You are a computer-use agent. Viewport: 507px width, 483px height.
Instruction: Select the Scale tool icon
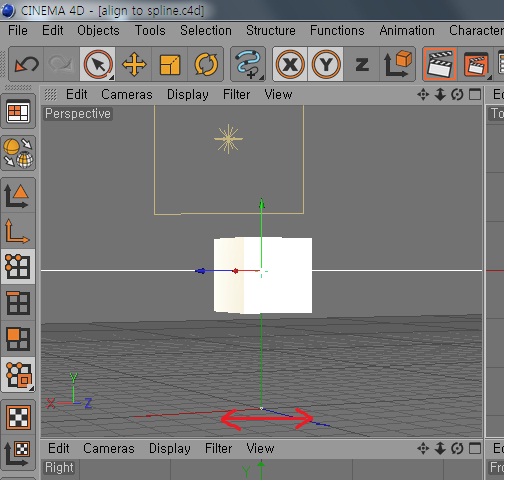pyautogui.click(x=170, y=64)
